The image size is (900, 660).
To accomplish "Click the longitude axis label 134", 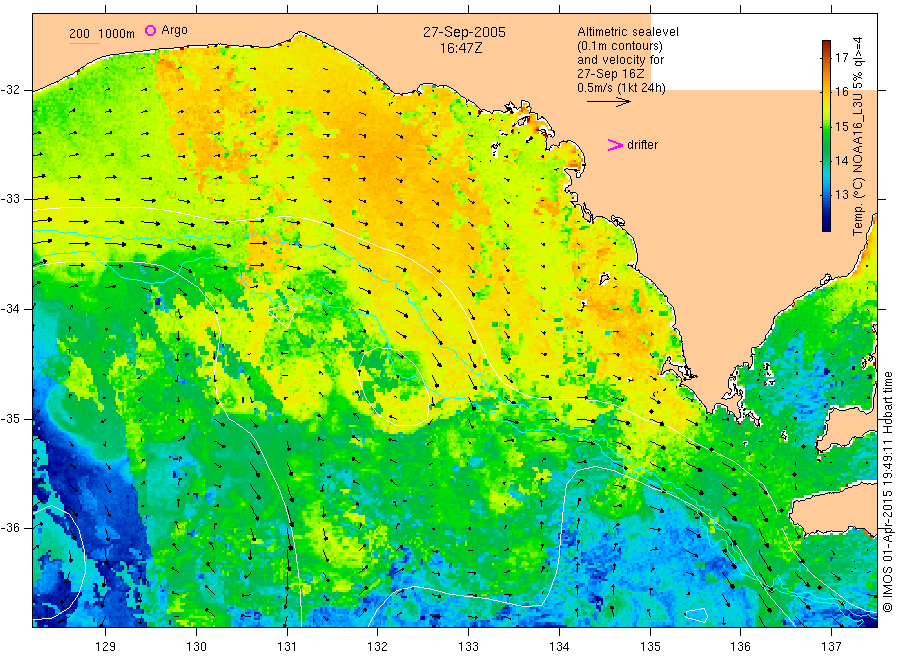I will coord(559,647).
